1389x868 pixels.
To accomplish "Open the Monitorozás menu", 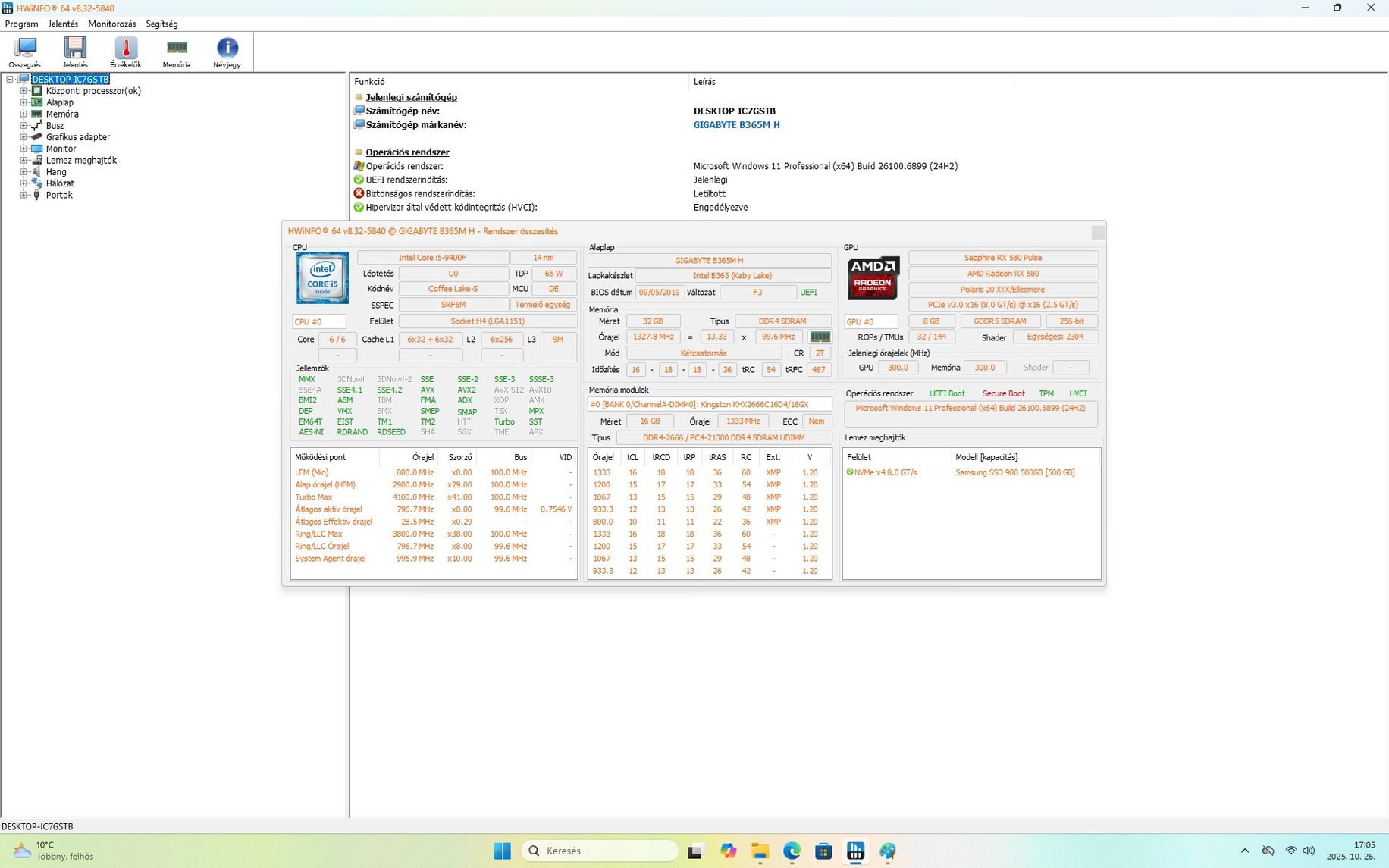I will click(x=112, y=24).
